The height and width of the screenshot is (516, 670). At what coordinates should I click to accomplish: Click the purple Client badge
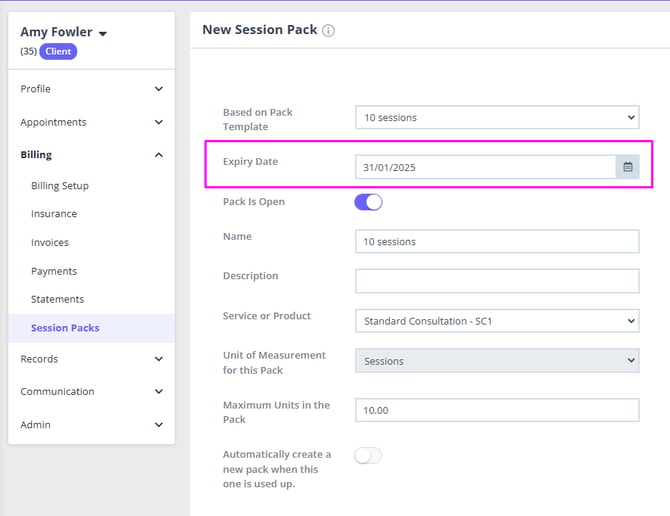[x=58, y=51]
